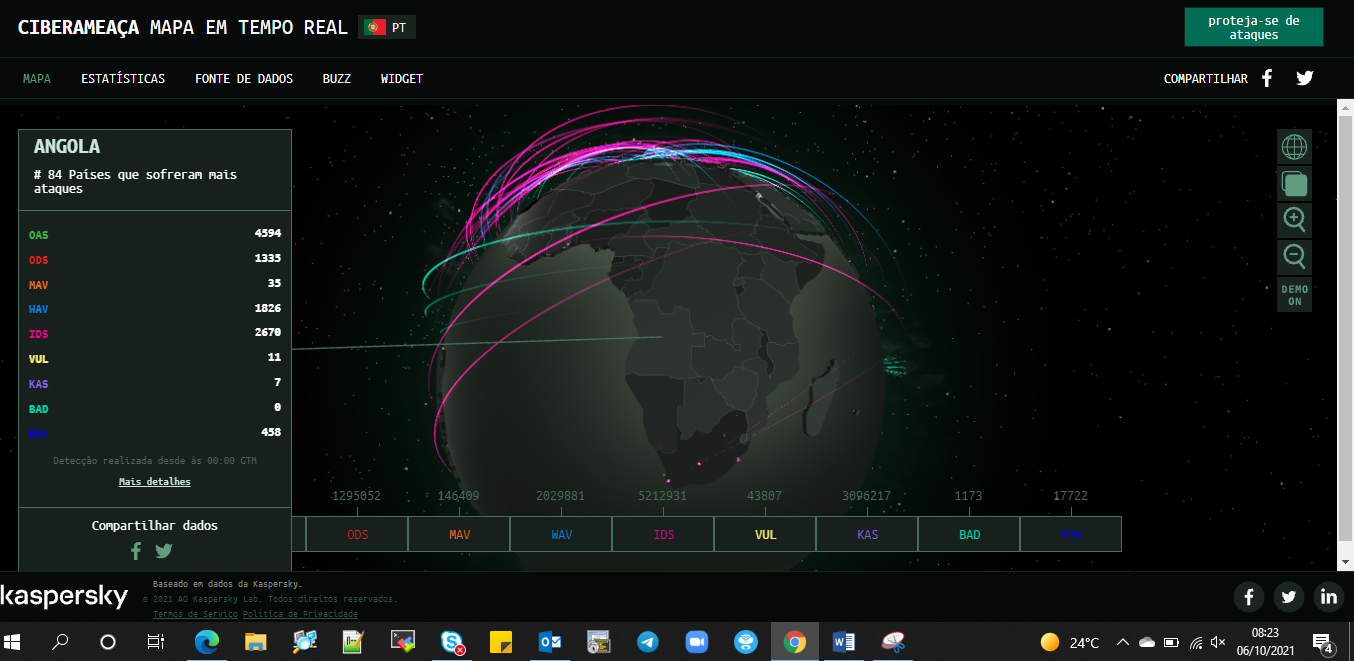Screen dimensions: 1354x661
Task: Open Zoom from the taskbar
Action: 697,642
